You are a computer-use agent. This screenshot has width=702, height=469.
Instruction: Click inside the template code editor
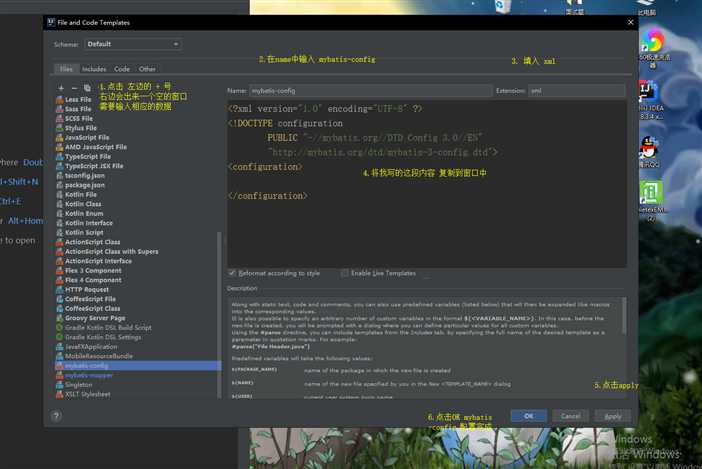tap(427, 184)
